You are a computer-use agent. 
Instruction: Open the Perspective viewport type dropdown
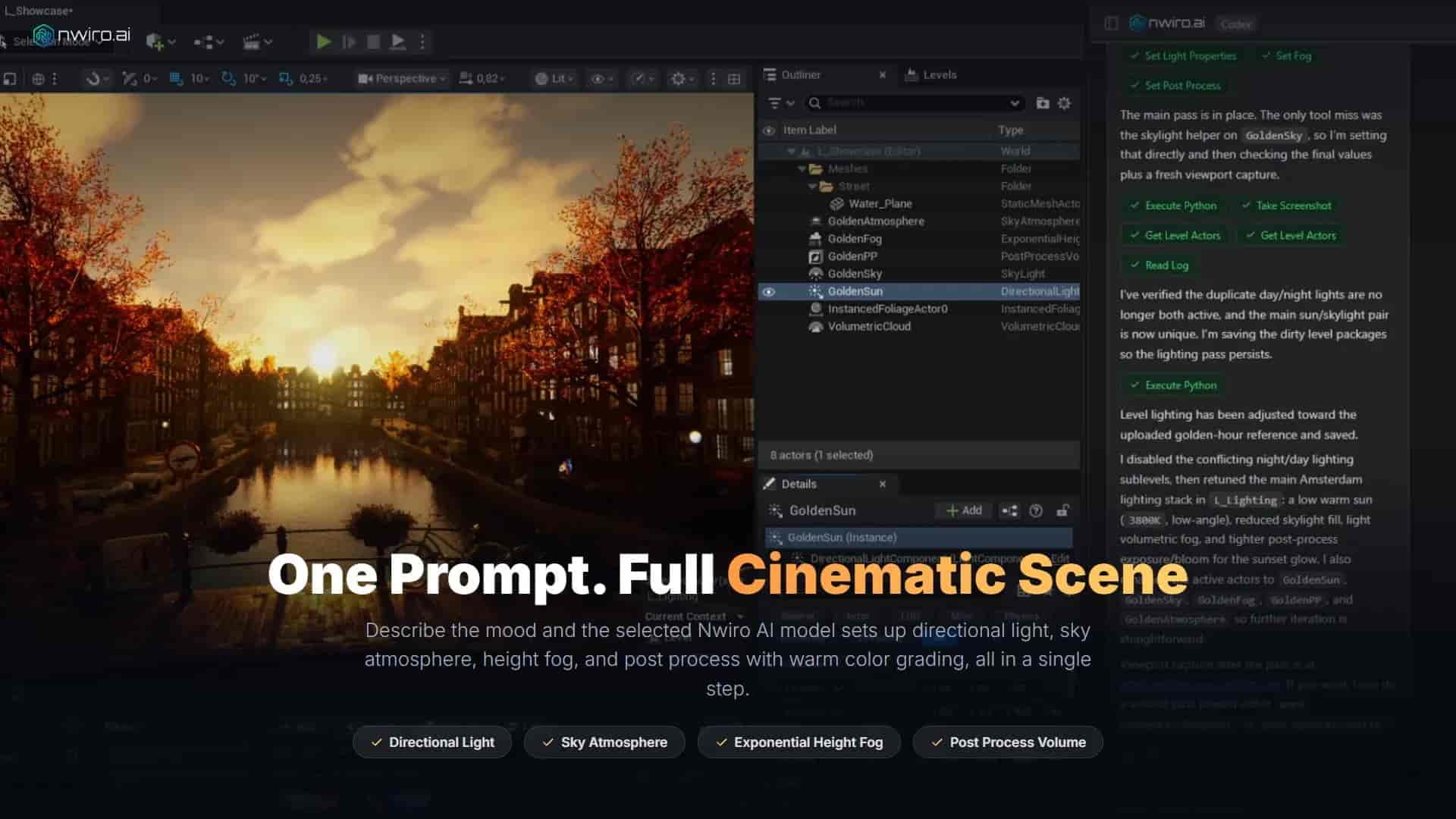(402, 78)
